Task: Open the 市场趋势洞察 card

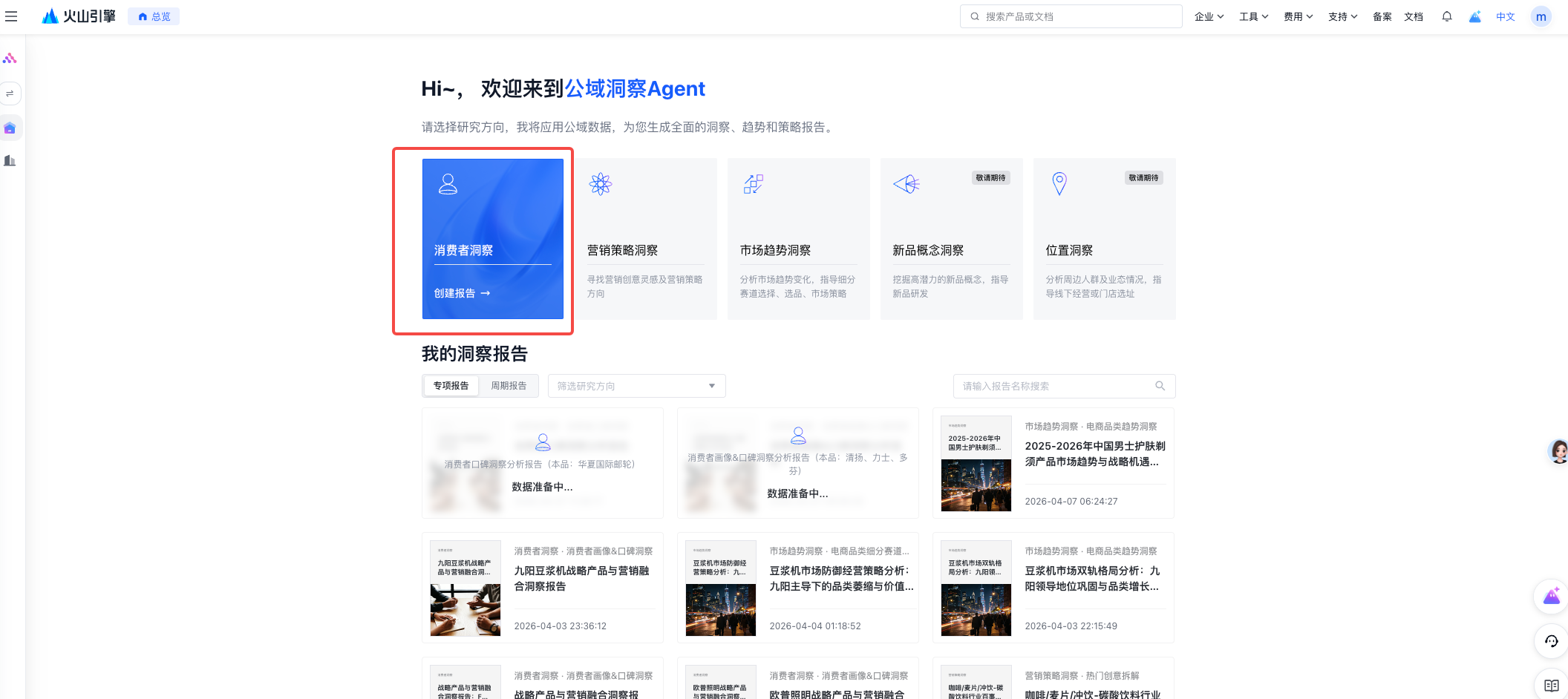Action: point(799,239)
